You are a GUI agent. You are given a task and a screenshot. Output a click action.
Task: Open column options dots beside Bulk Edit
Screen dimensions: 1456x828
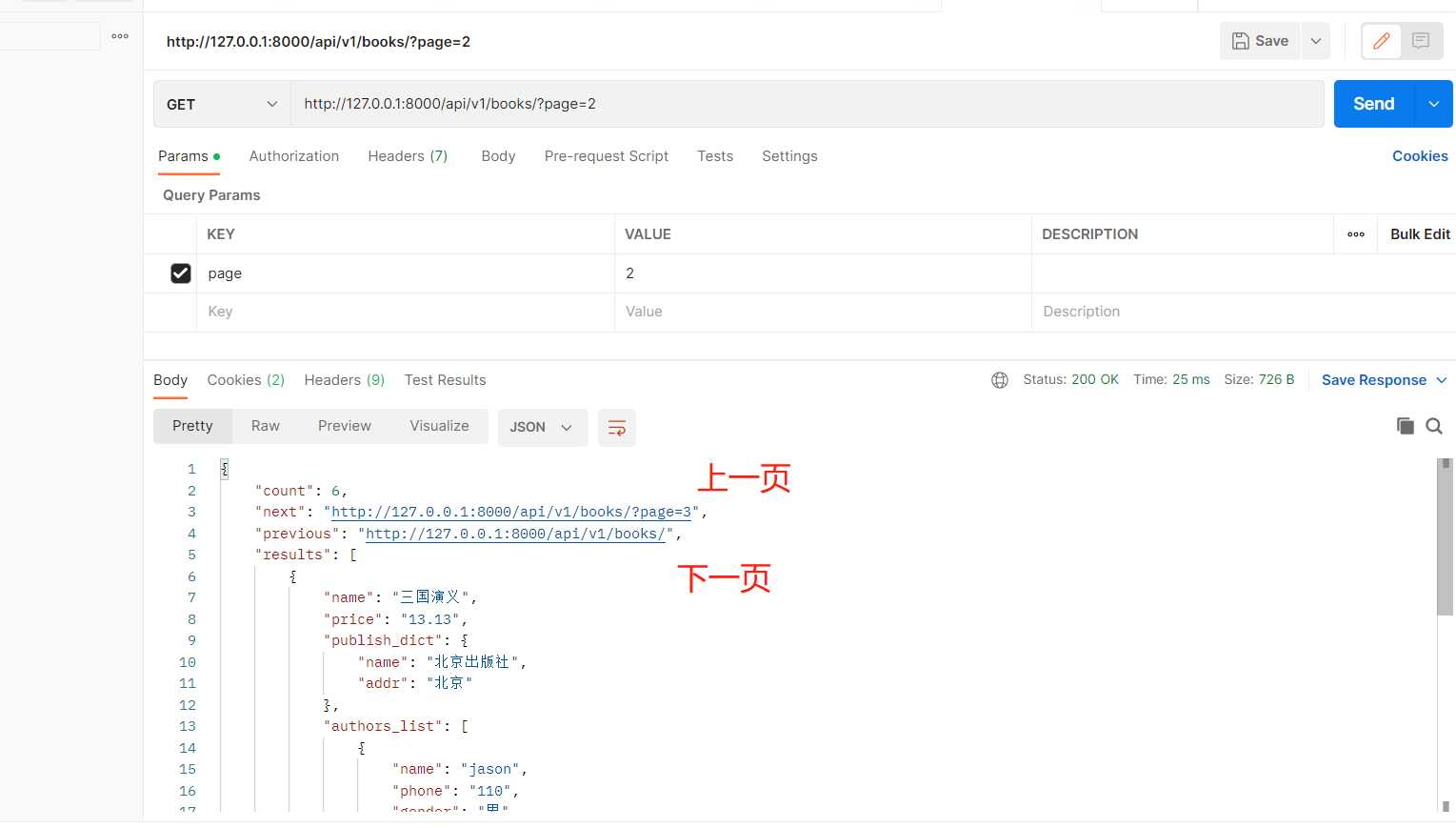click(x=1356, y=234)
